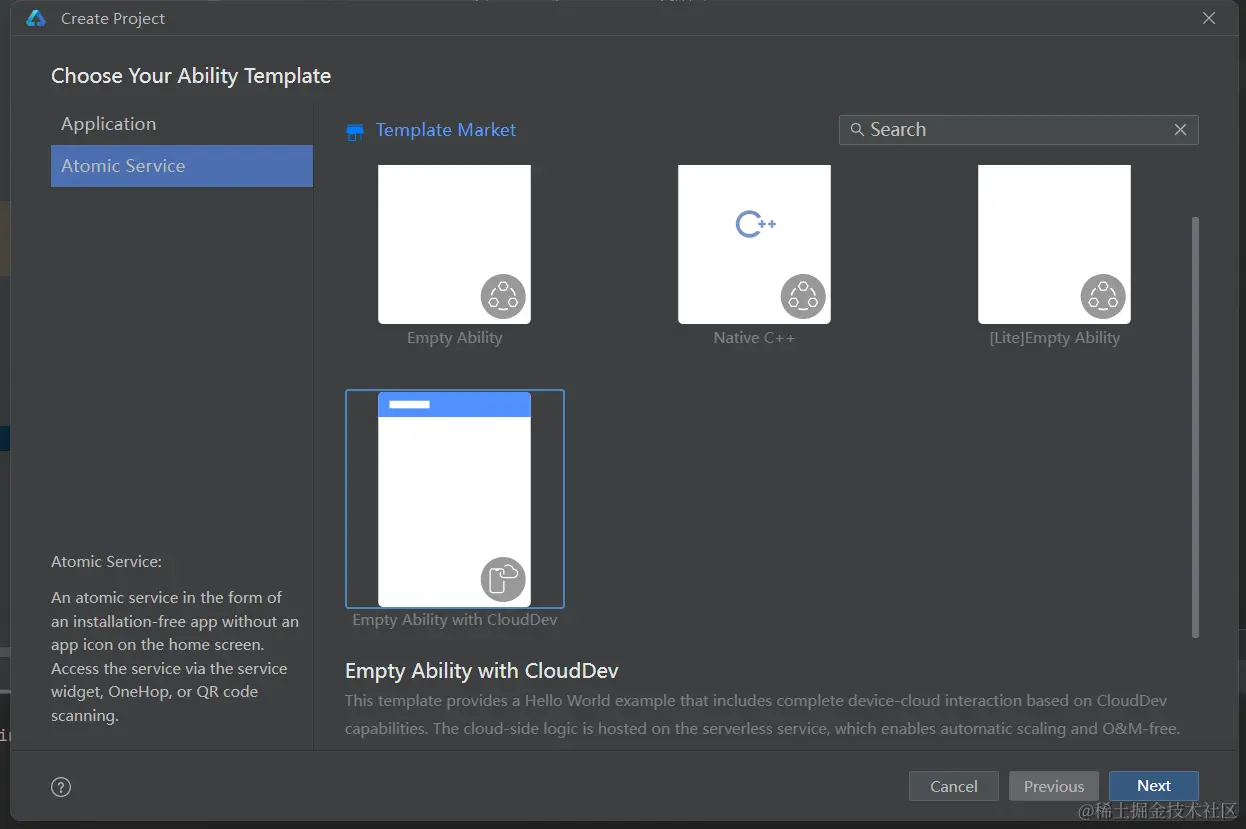Open the help question mark icon
This screenshot has width=1246, height=829.
tap(61, 787)
